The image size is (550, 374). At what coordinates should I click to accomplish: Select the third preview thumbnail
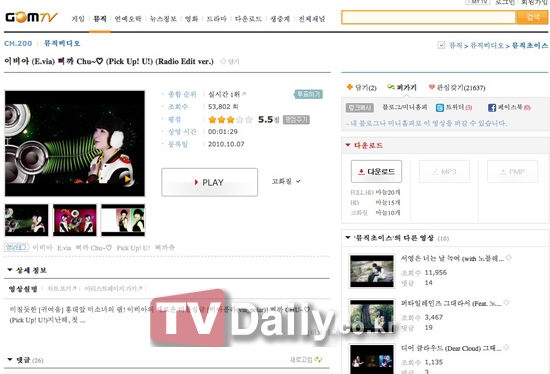(x=123, y=220)
